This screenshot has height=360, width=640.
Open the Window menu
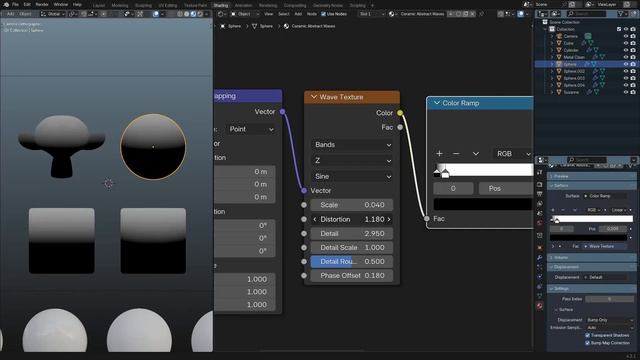(61, 4)
